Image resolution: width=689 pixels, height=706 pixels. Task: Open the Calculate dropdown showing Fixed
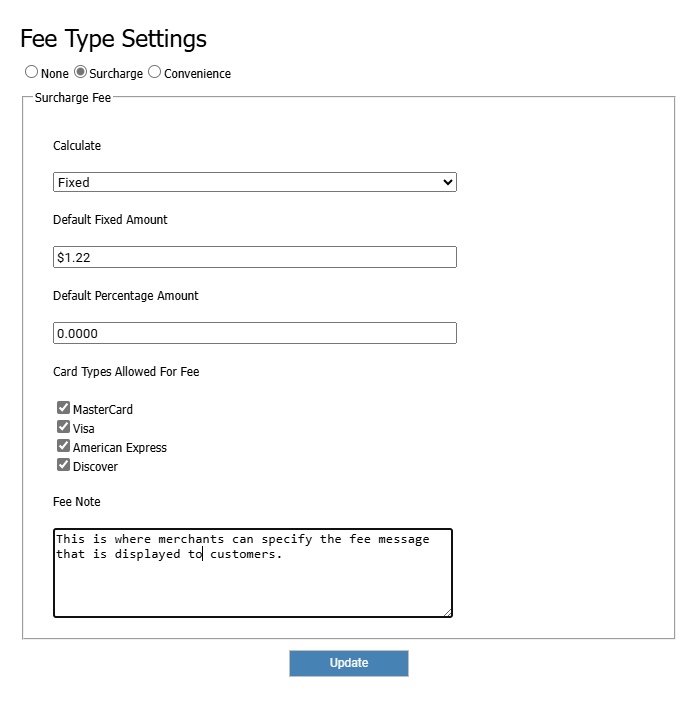point(254,182)
